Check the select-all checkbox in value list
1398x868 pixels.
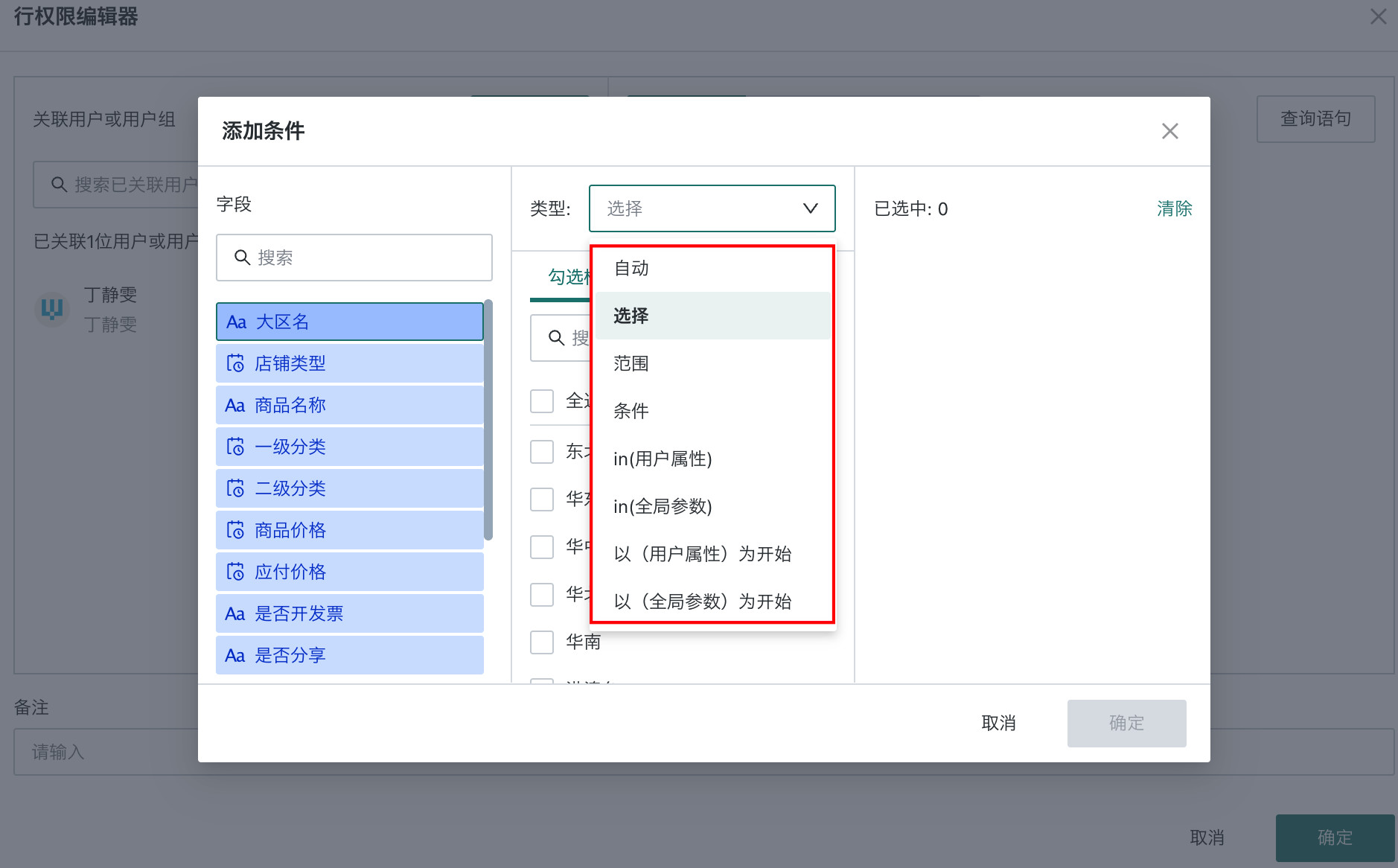pos(542,401)
